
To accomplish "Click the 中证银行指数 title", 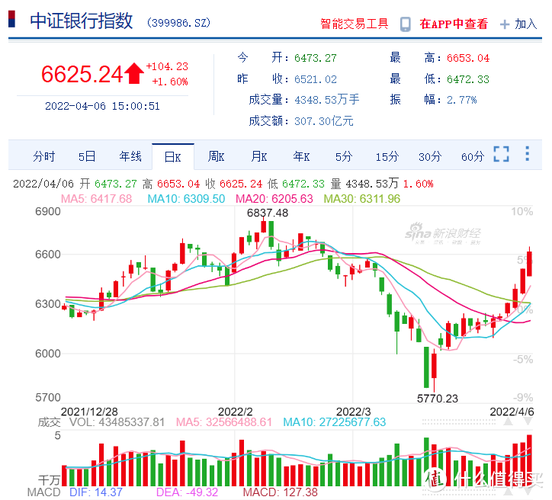I will (x=81, y=21).
